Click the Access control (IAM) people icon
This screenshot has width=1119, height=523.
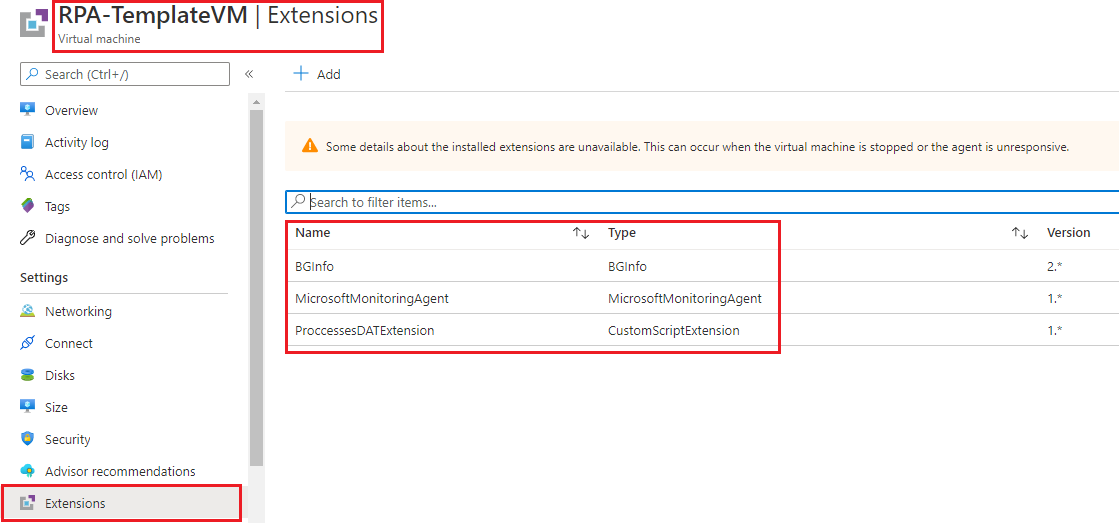(x=28, y=174)
